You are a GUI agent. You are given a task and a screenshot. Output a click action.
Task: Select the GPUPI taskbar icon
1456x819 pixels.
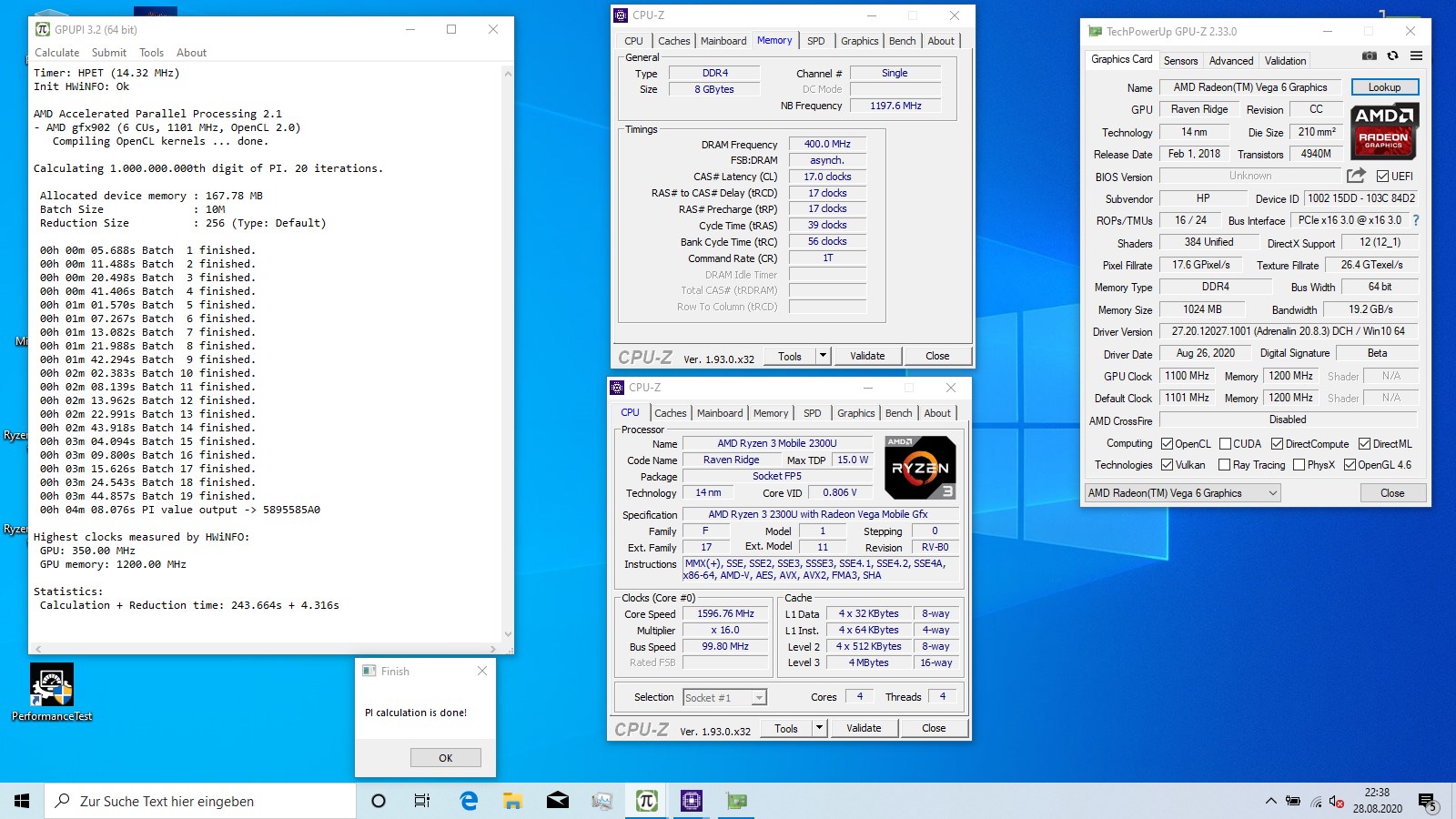click(x=647, y=801)
